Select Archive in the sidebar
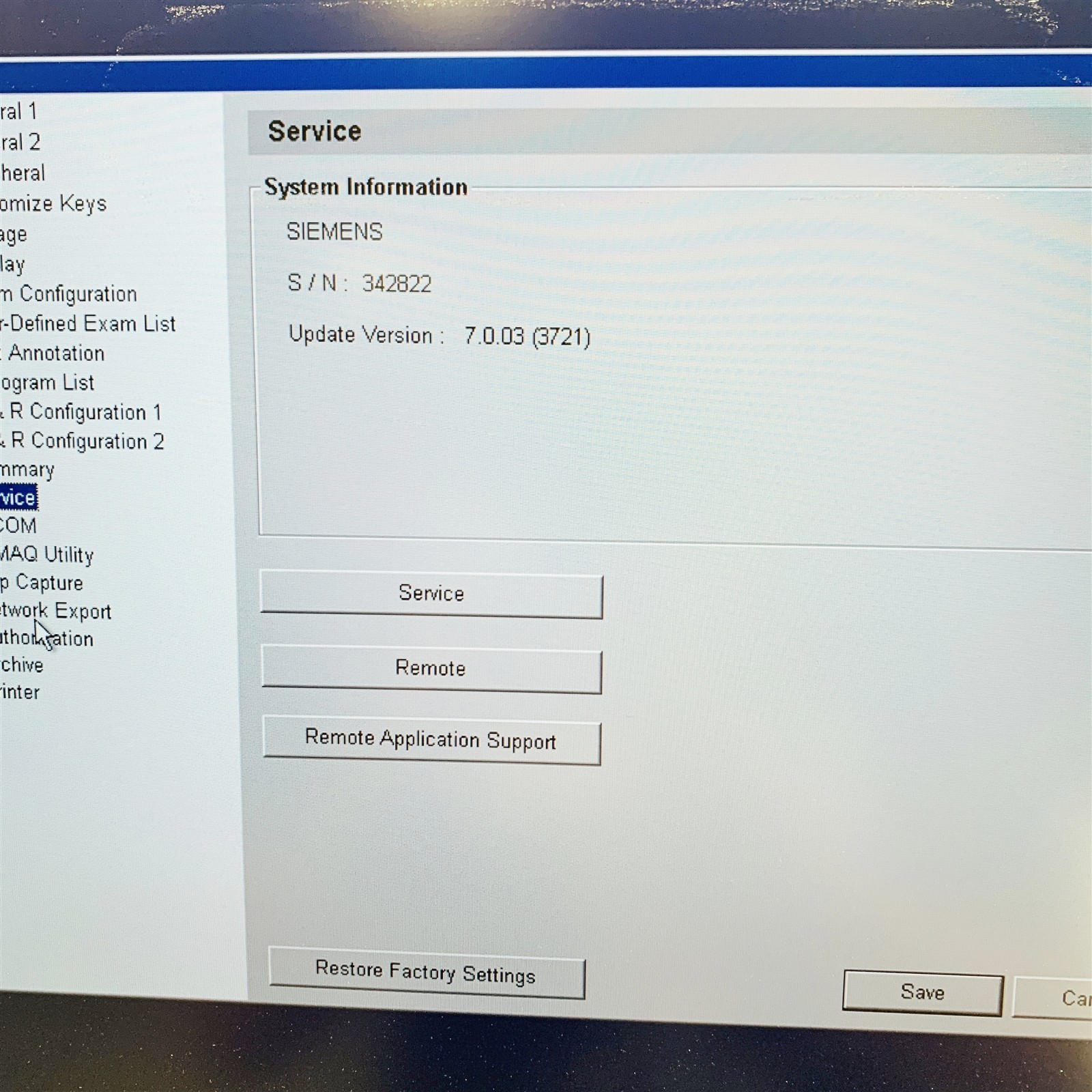The image size is (1092, 1092). click(22, 665)
